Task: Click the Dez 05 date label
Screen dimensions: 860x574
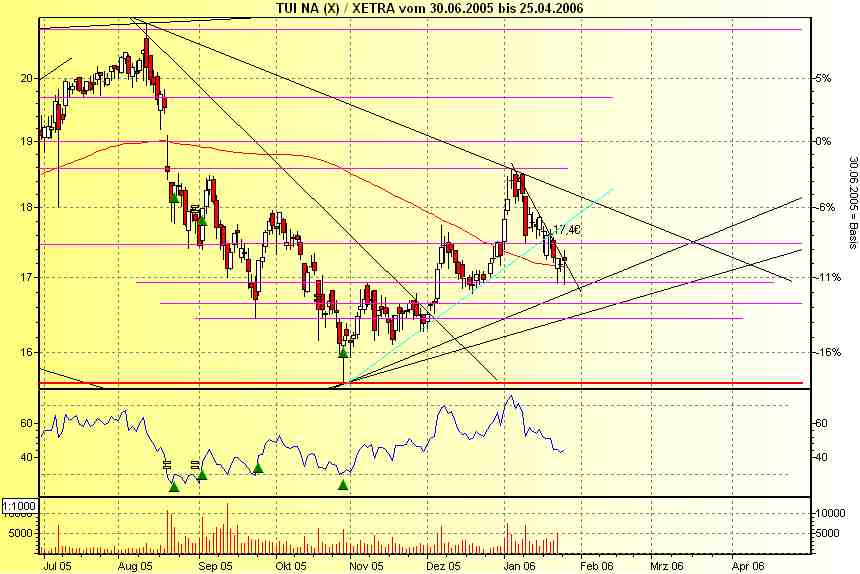Action: 443,565
